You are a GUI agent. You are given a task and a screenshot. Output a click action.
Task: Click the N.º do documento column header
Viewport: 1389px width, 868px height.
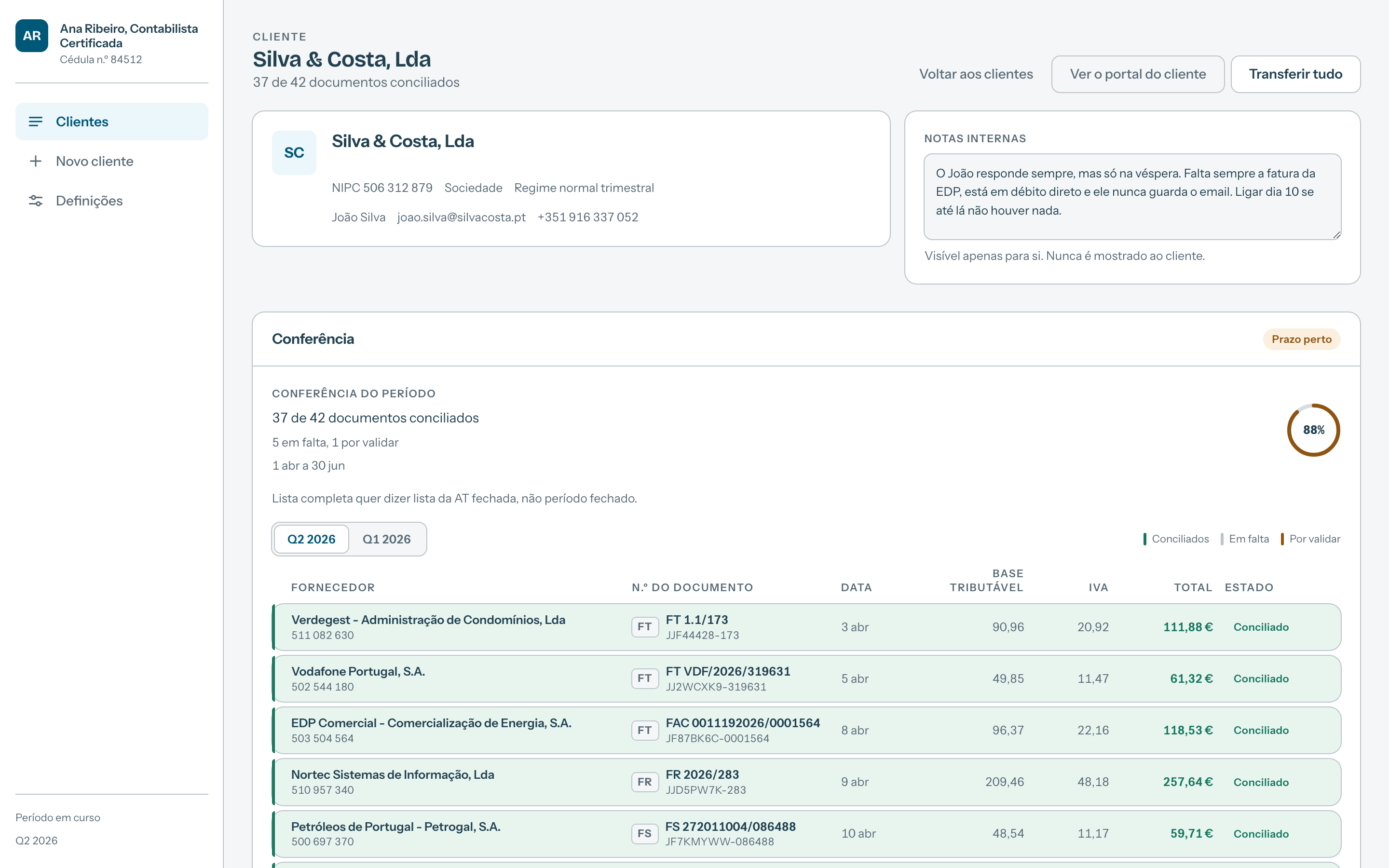coord(692,587)
